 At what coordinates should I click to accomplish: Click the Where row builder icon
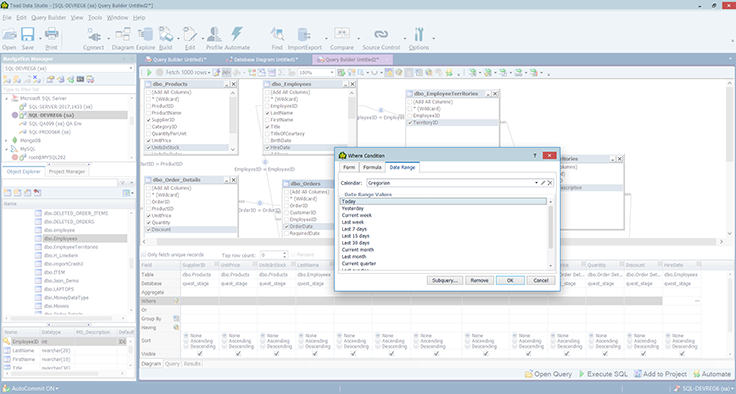click(176, 301)
